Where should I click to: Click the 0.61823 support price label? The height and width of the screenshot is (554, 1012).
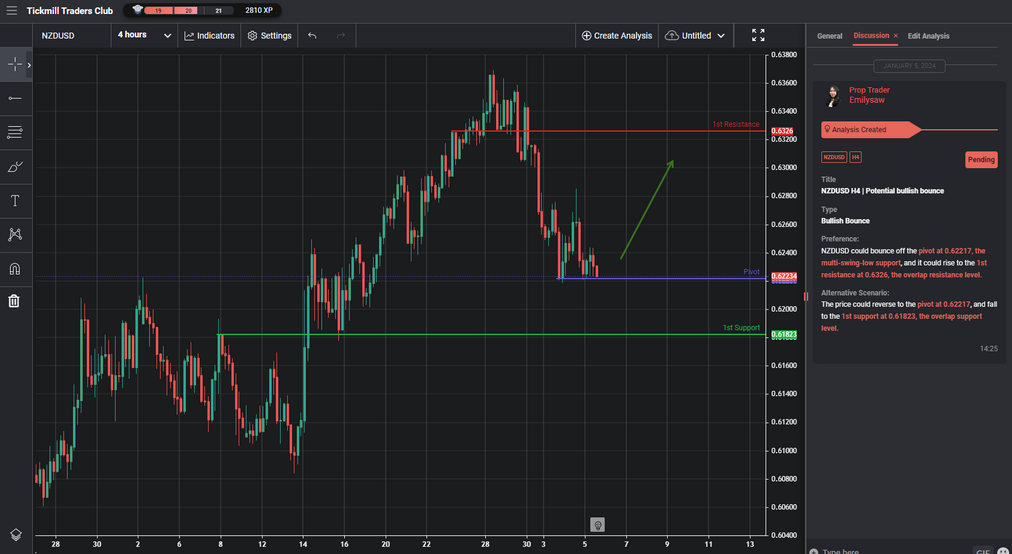click(x=784, y=334)
